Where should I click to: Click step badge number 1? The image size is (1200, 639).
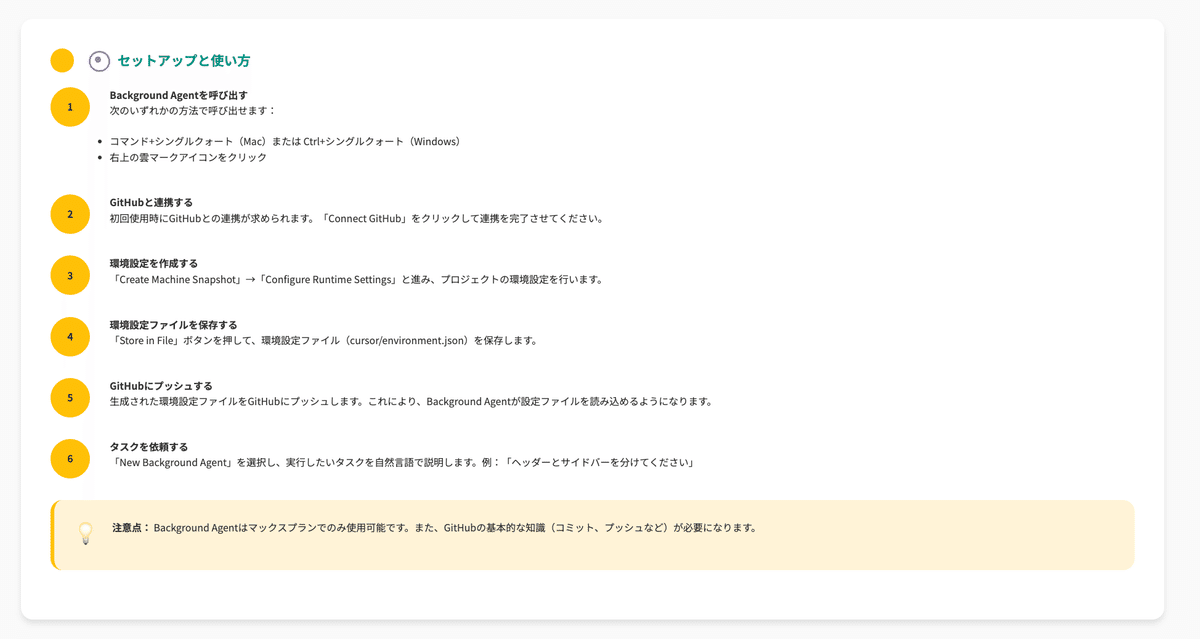point(69,106)
